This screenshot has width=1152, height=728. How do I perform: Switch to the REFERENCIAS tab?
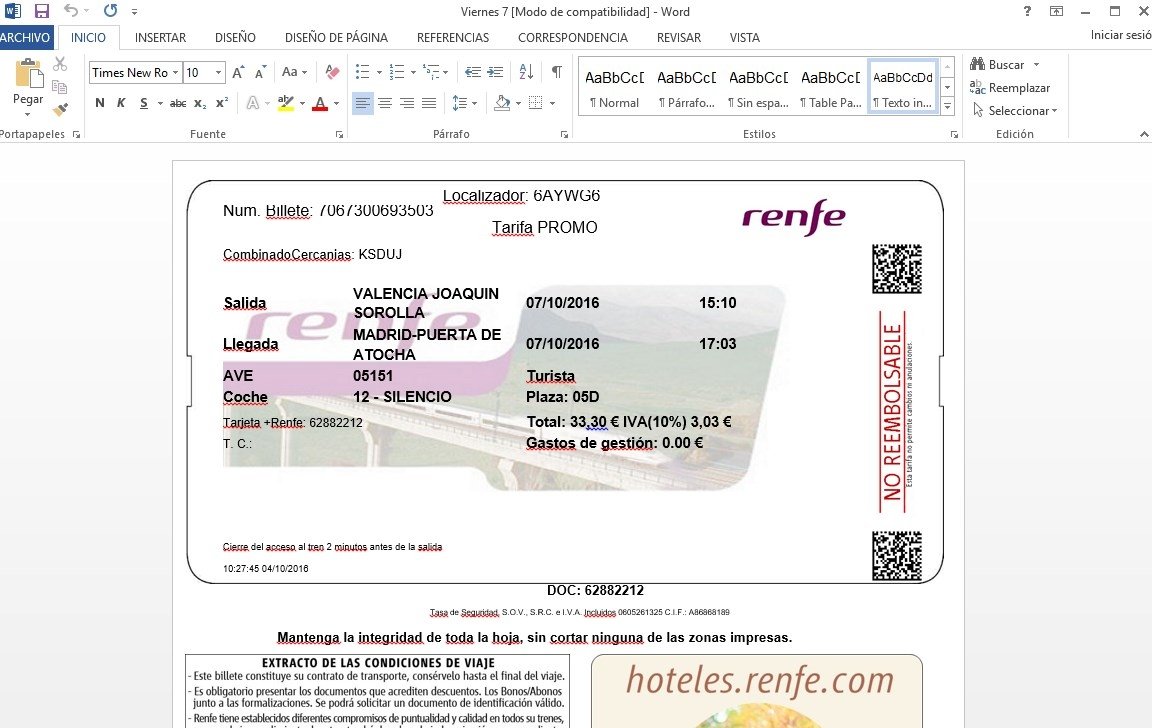click(x=453, y=37)
